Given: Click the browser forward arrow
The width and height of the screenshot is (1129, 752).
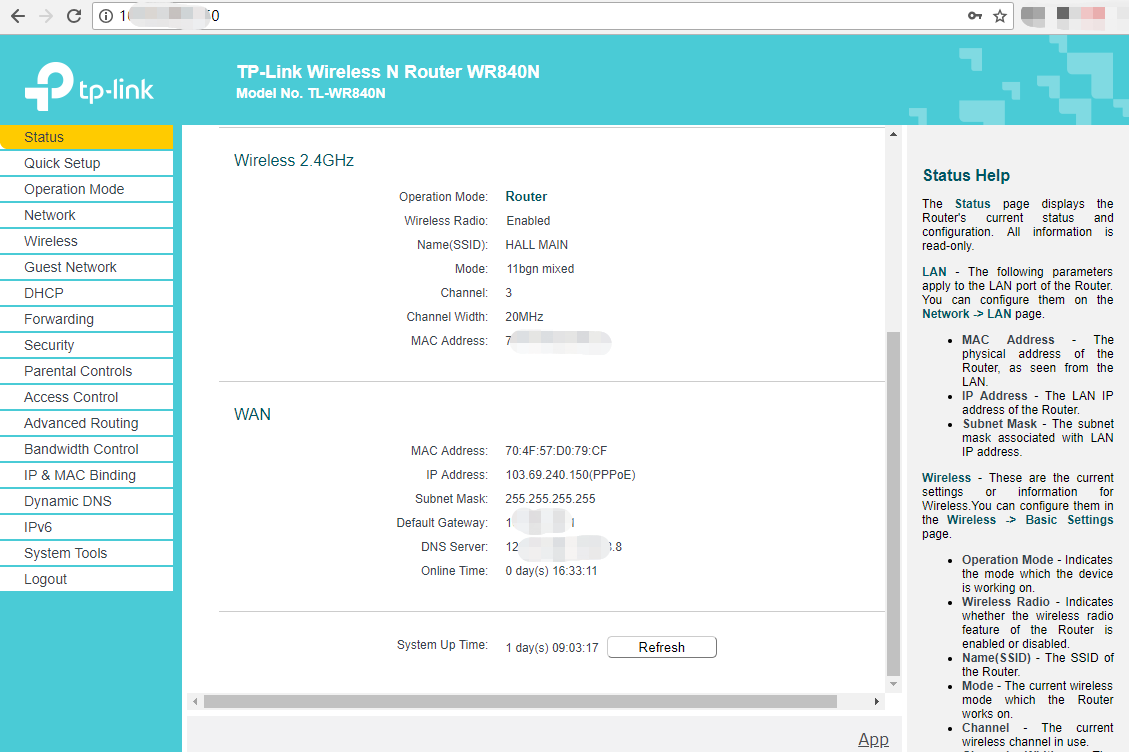Looking at the screenshot, I should pos(46,16).
